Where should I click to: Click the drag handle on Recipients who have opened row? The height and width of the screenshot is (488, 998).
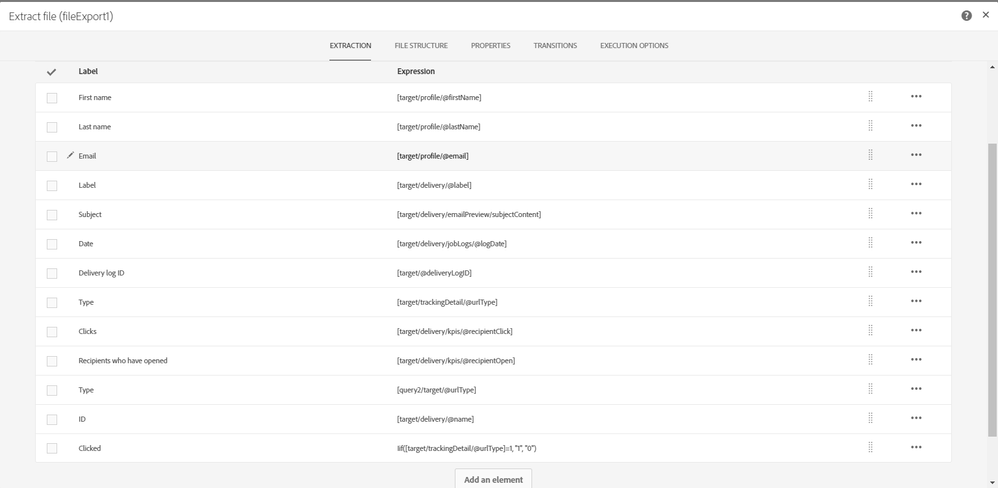tap(870, 360)
